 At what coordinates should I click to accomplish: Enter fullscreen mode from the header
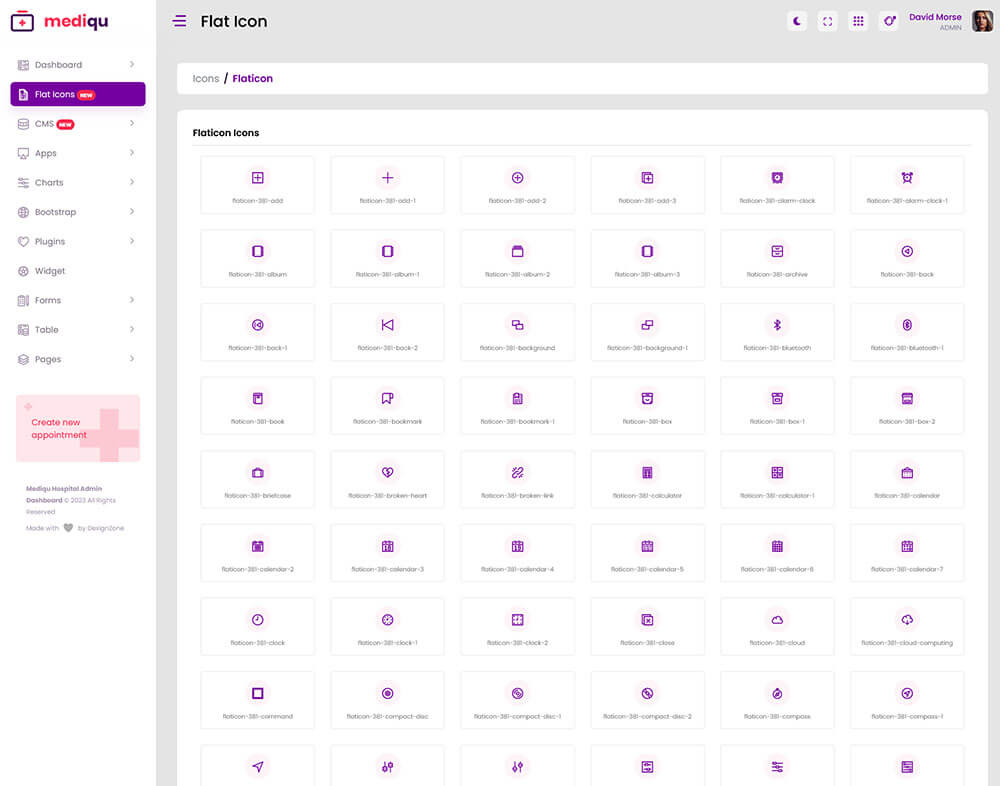point(827,21)
